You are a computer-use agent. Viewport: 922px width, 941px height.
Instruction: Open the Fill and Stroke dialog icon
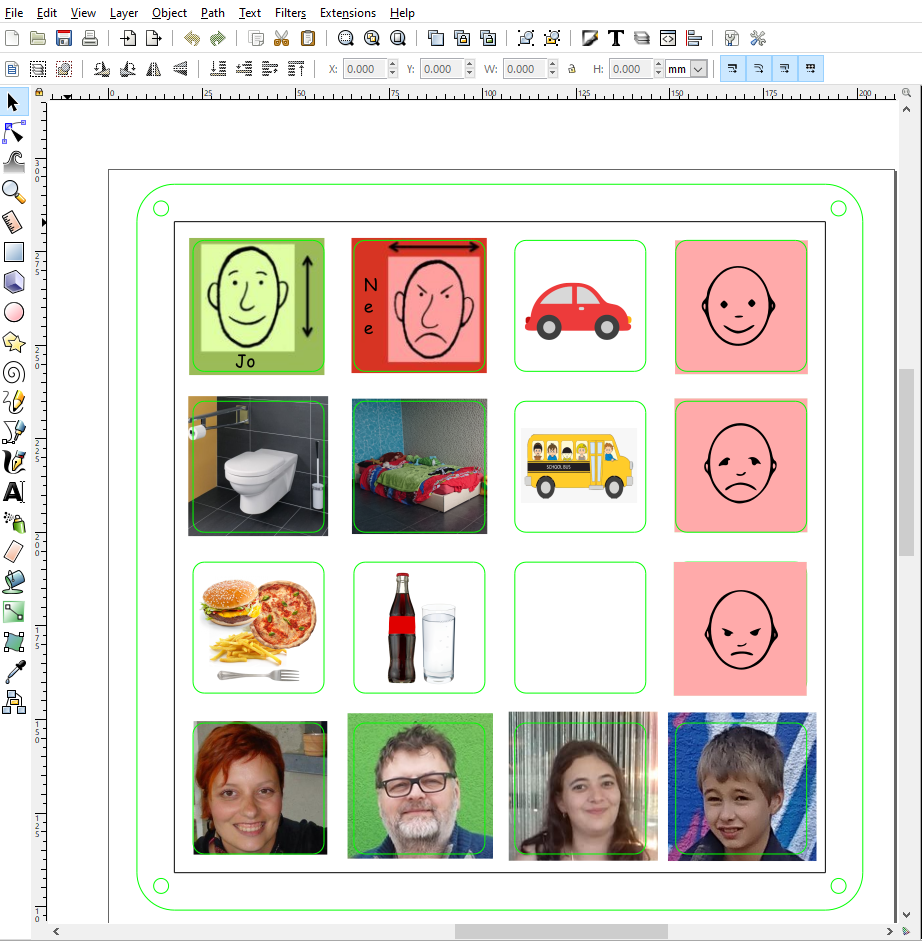(589, 38)
